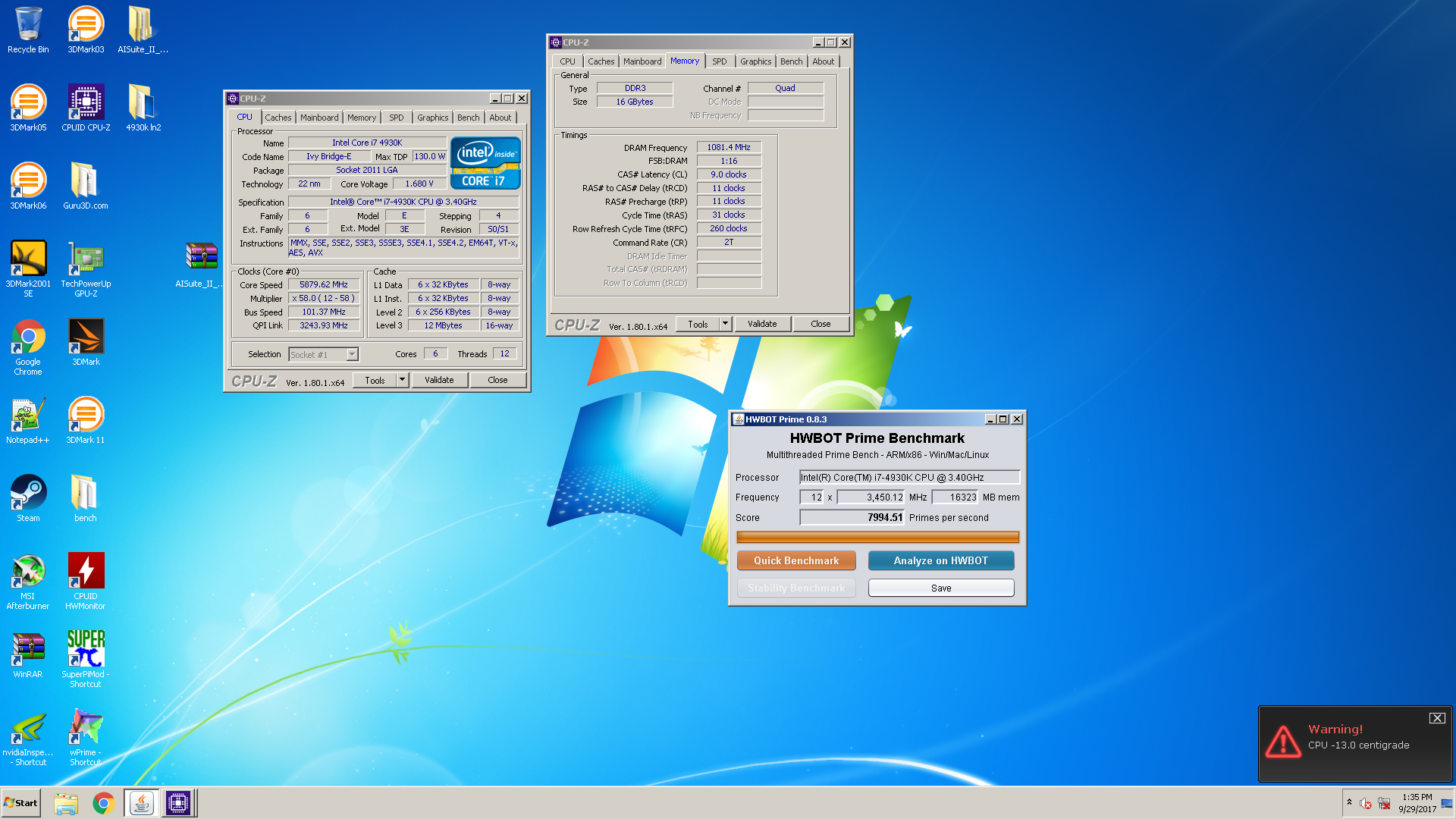Open the Memory tab in CPU-Z CPU window
The width and height of the screenshot is (1456, 819).
pyautogui.click(x=362, y=118)
